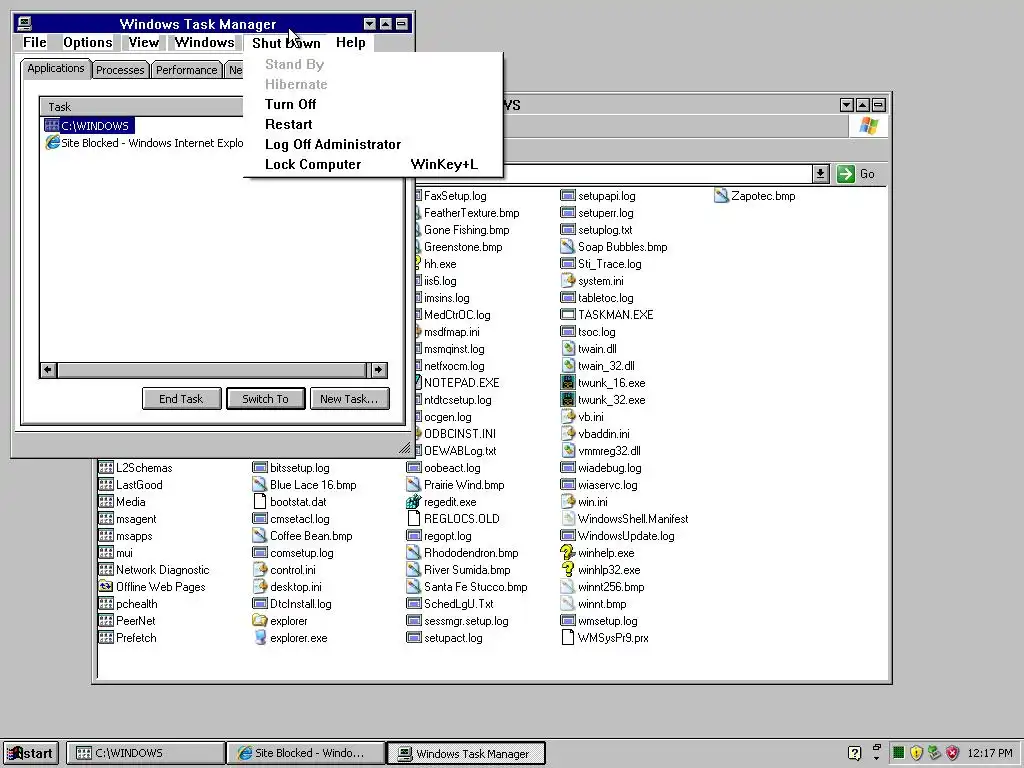Select the winnt256.bmp icon
Image resolution: width=1024 pixels, height=768 pixels.
tap(568, 587)
